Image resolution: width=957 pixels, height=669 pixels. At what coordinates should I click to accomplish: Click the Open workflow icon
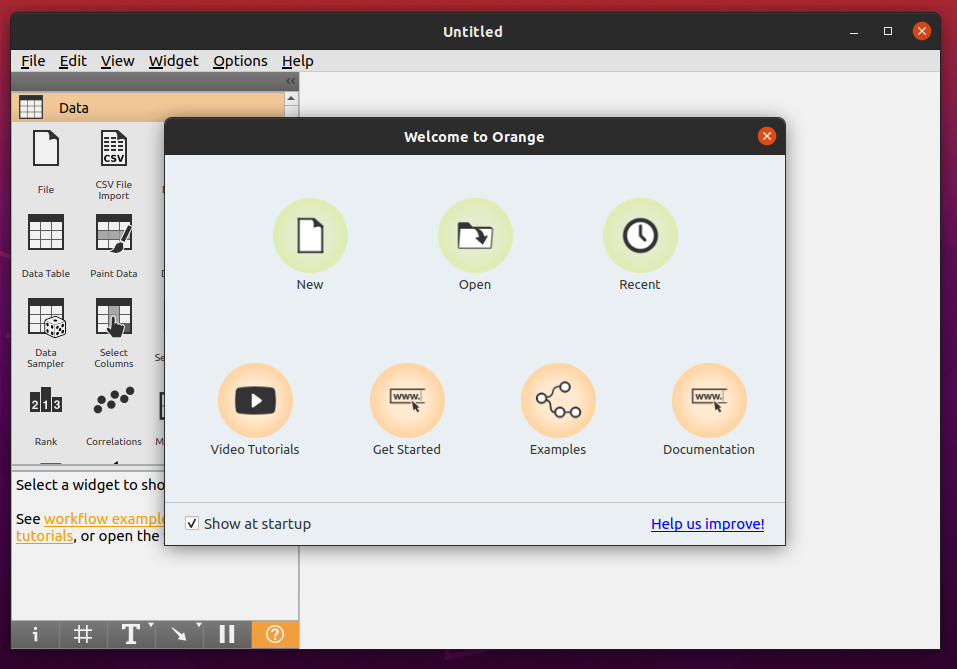(x=475, y=236)
